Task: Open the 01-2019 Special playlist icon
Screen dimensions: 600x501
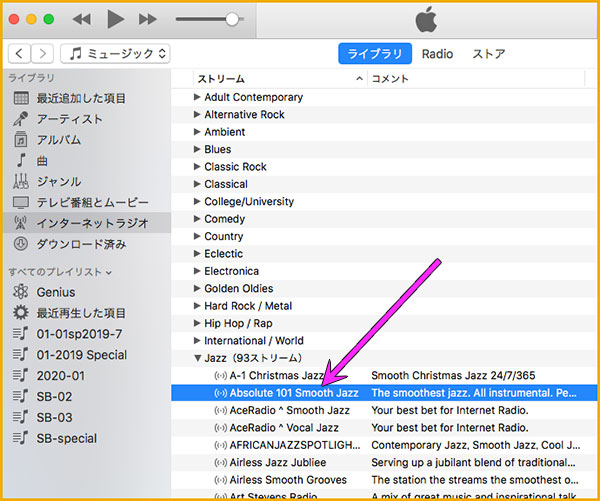Action: coord(20,354)
